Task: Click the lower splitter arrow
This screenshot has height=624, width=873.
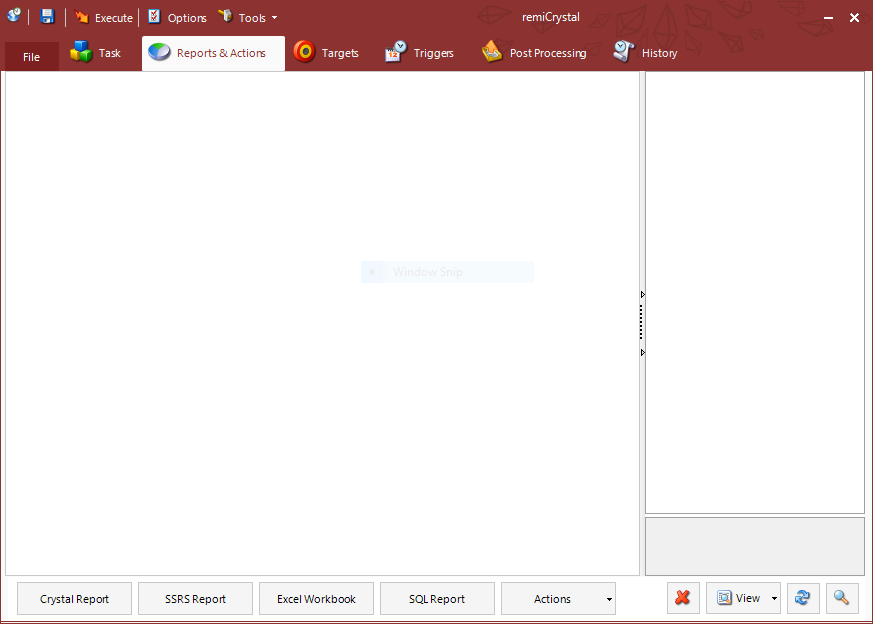Action: (643, 352)
